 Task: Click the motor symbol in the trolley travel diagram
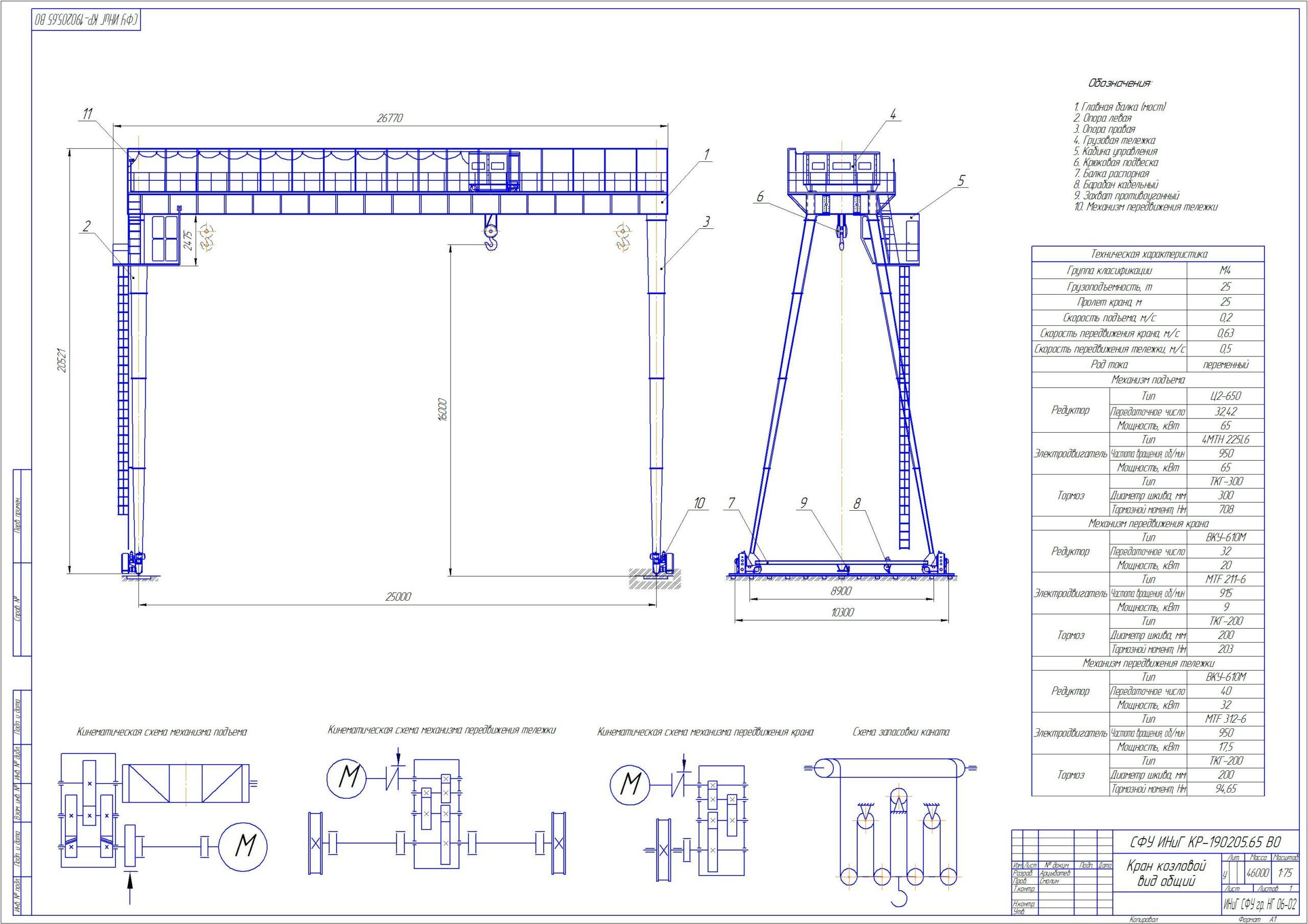click(347, 778)
